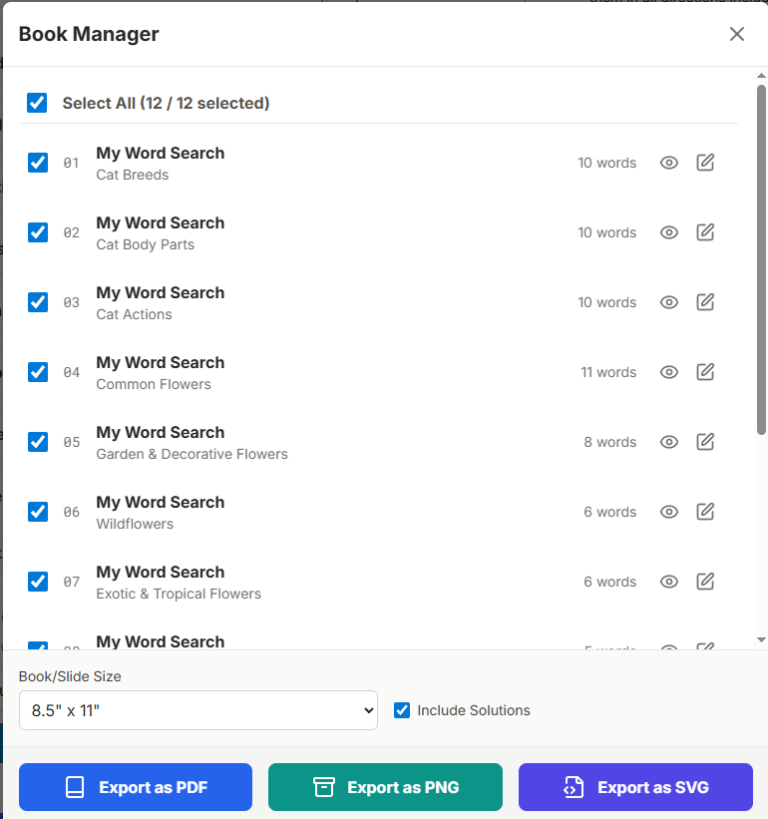Open the Book/Slide Size dropdown

(198, 710)
